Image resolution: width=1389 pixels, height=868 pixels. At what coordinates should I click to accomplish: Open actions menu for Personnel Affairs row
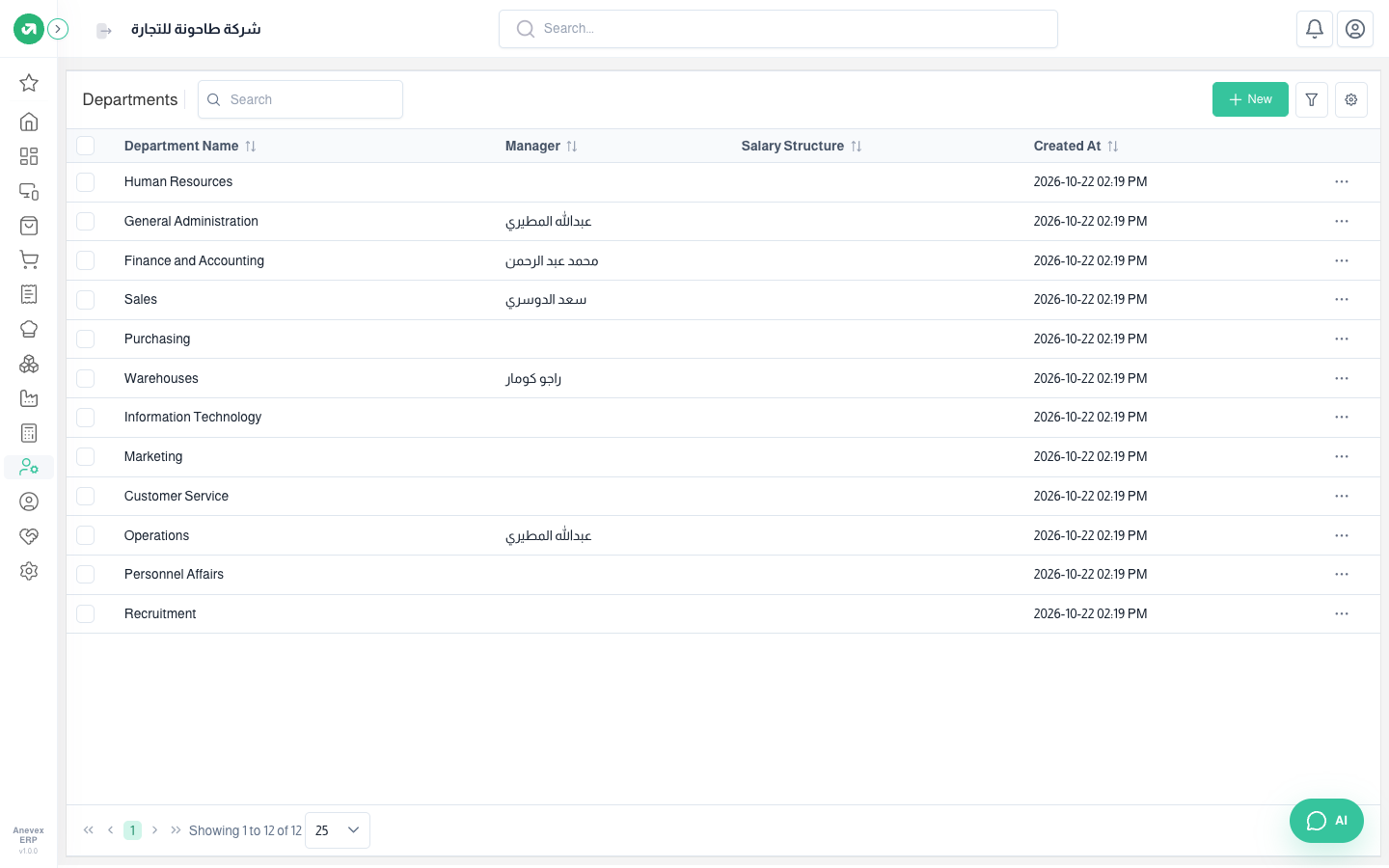coord(1342,574)
